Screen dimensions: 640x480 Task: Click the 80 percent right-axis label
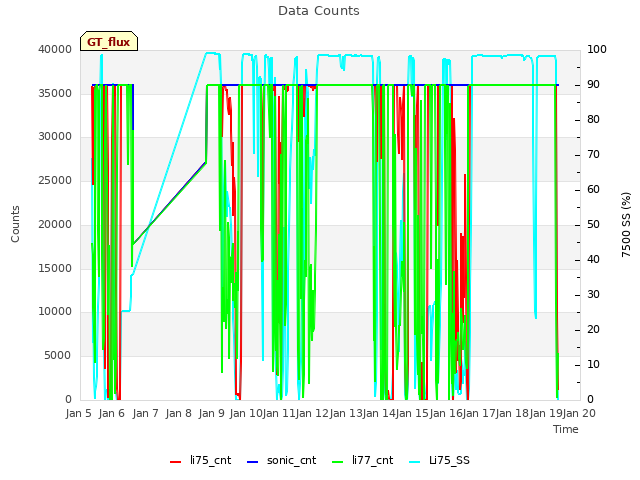[593, 120]
